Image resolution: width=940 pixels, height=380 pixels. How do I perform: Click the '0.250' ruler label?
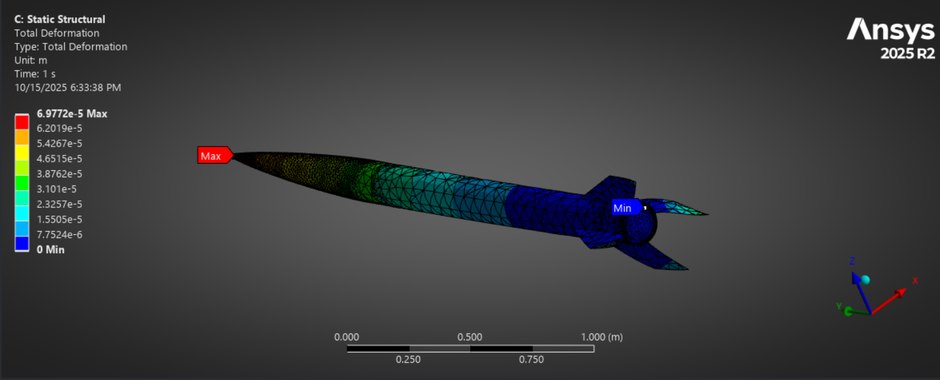[409, 360]
